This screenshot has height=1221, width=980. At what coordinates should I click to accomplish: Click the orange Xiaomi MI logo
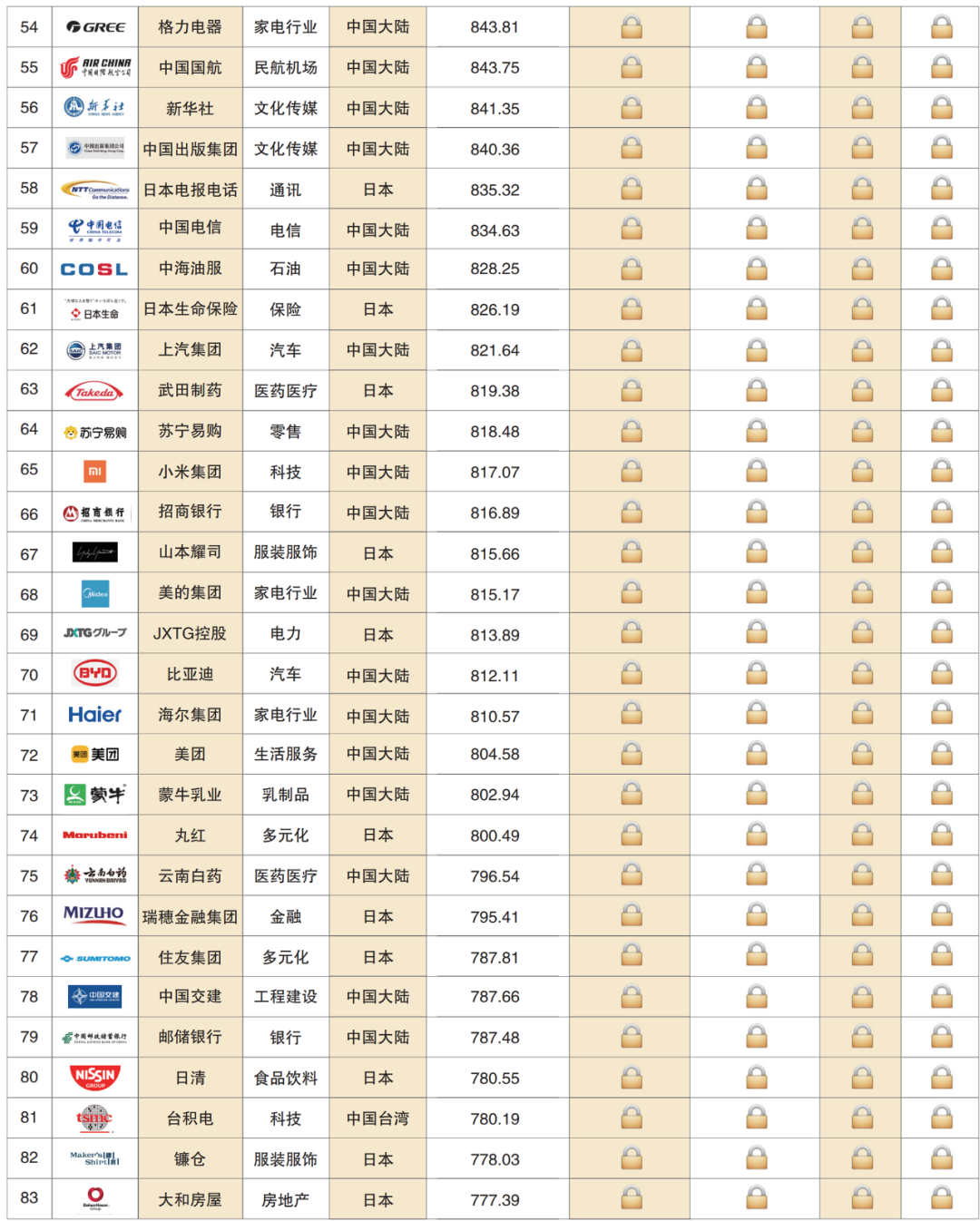[94, 472]
